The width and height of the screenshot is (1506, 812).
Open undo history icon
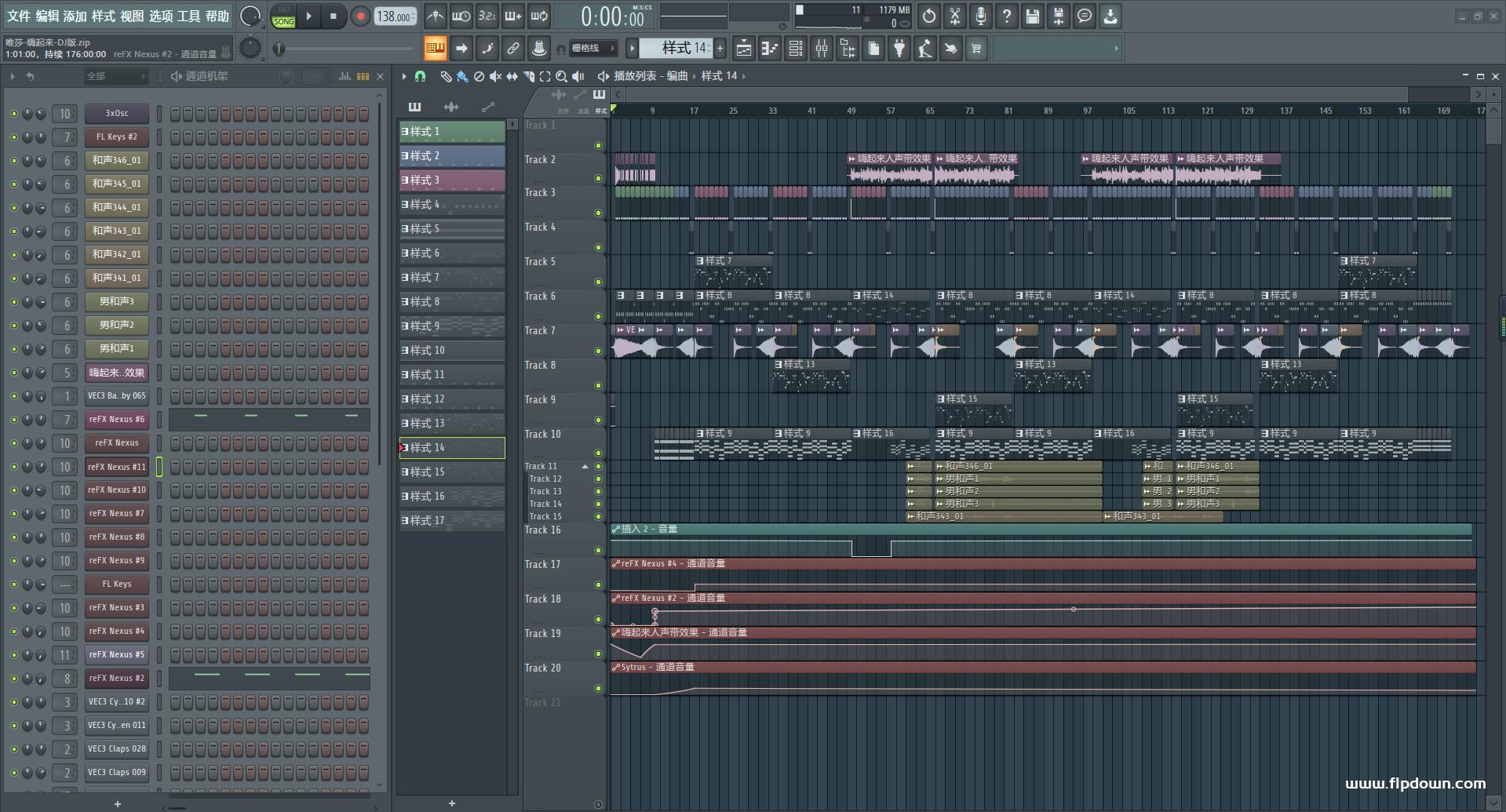click(x=929, y=16)
